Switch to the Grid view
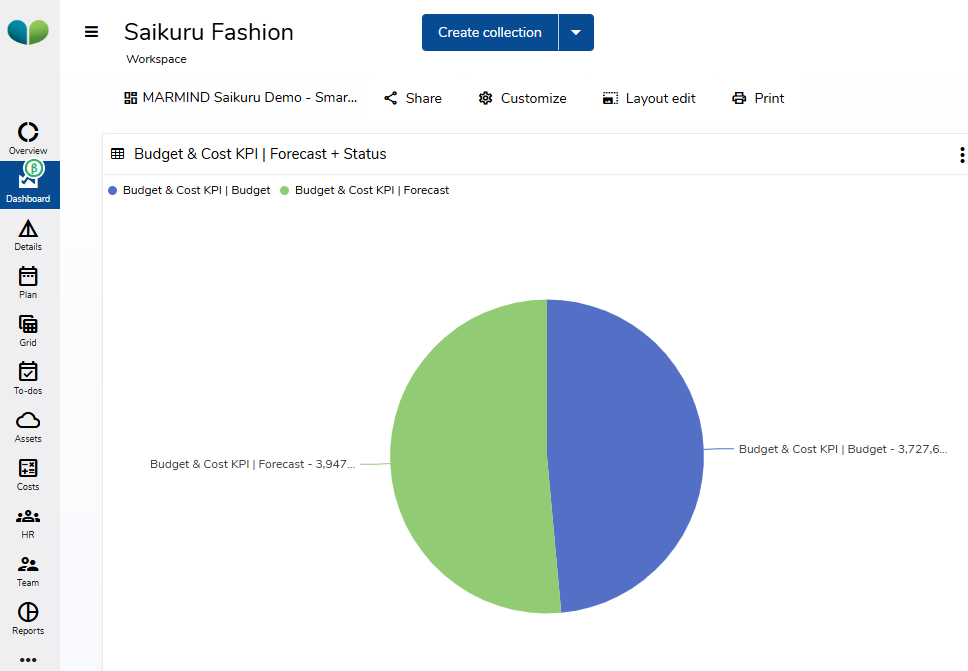Image resolution: width=968 pixels, height=671 pixels. (28, 331)
